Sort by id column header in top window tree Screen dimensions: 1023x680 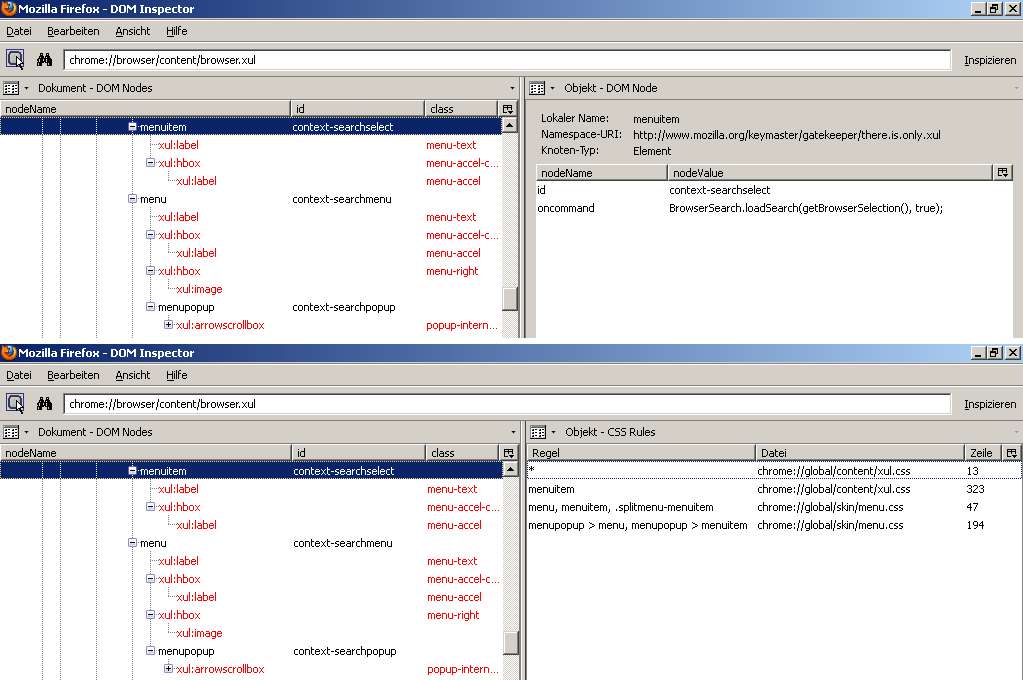click(357, 108)
